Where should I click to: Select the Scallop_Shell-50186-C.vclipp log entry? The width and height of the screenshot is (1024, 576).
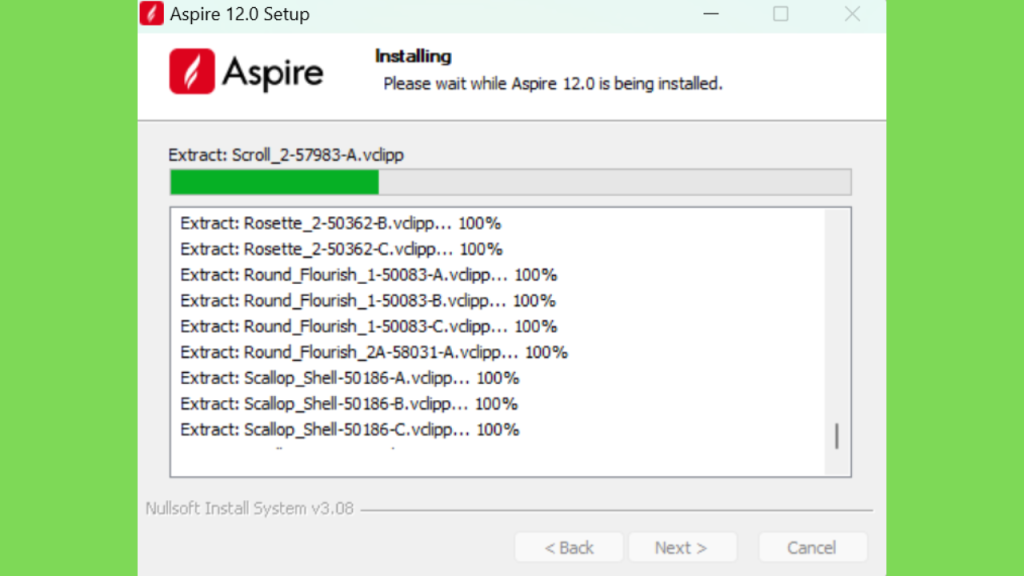pos(349,431)
